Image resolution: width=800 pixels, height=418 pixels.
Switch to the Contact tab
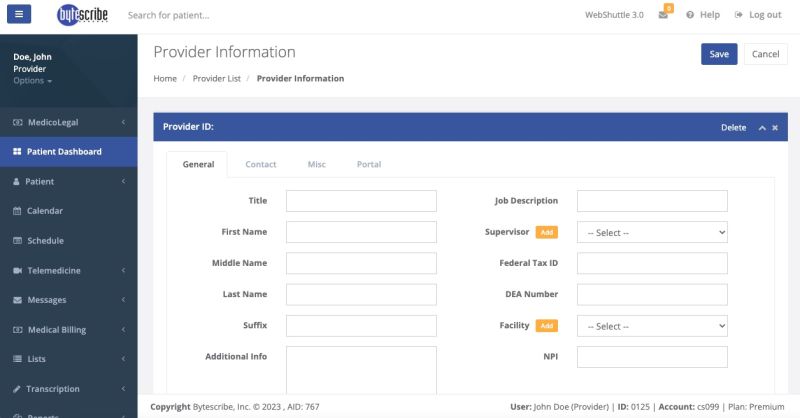pyautogui.click(x=261, y=164)
